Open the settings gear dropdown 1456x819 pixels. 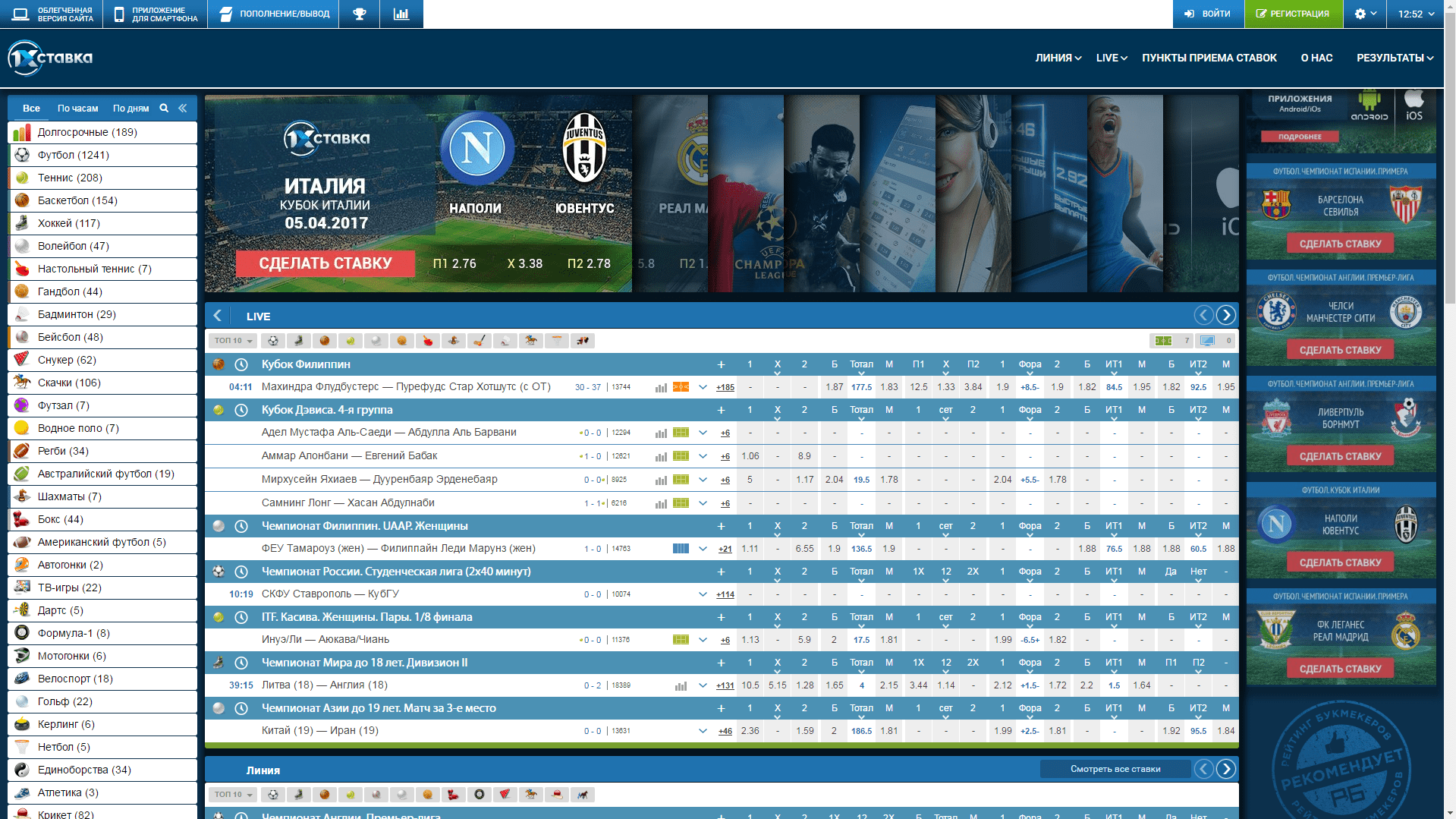(1365, 14)
